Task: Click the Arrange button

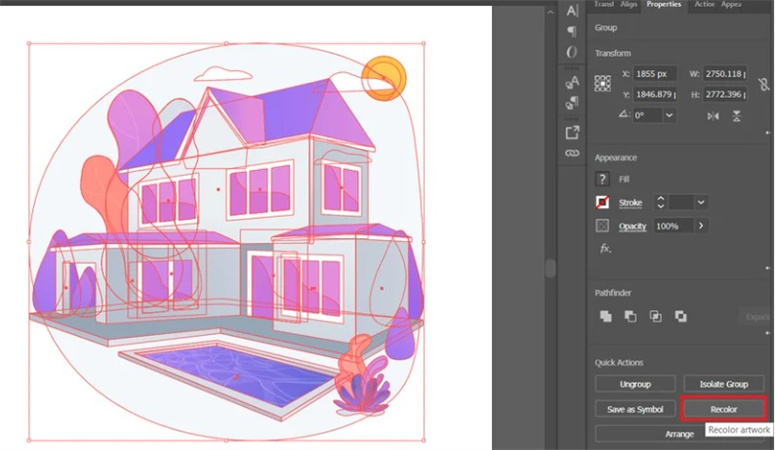Action: point(680,434)
